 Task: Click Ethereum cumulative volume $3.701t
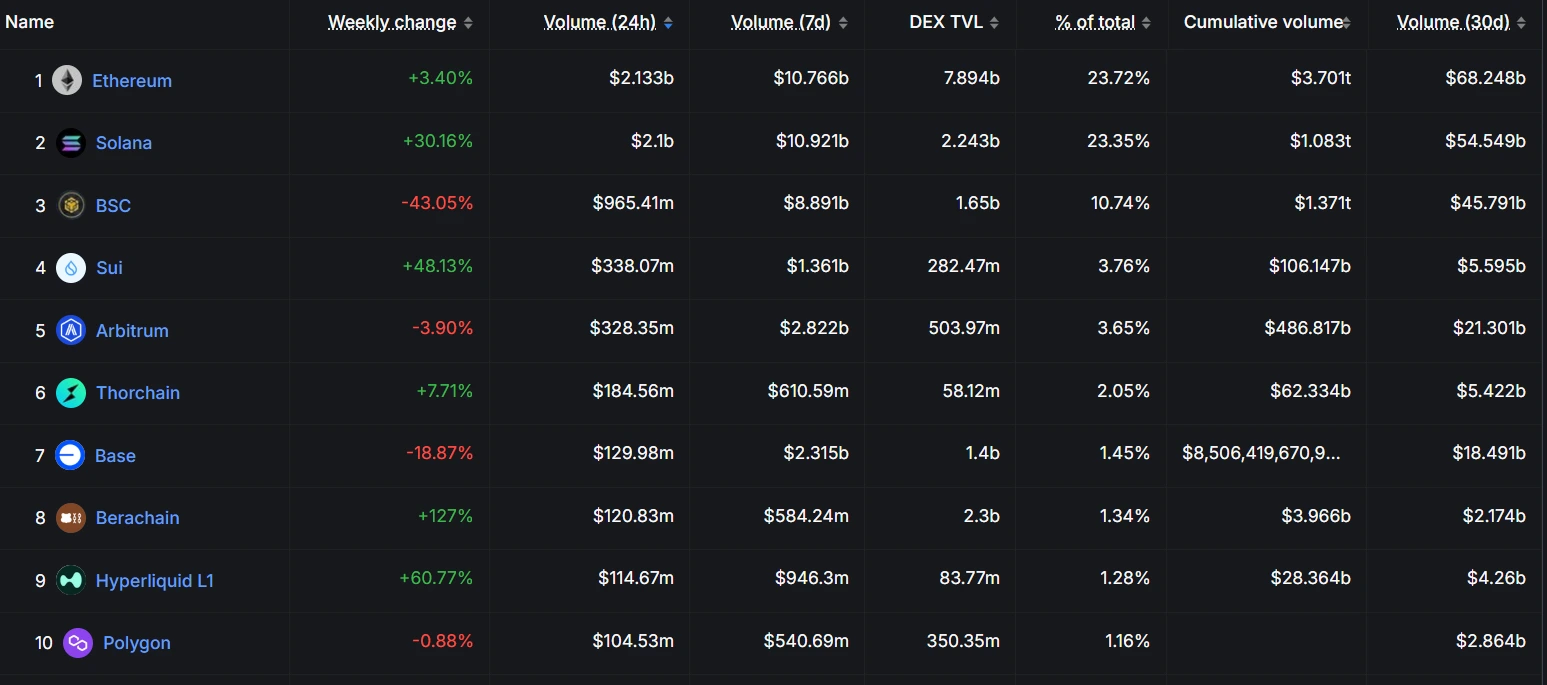coord(1321,78)
